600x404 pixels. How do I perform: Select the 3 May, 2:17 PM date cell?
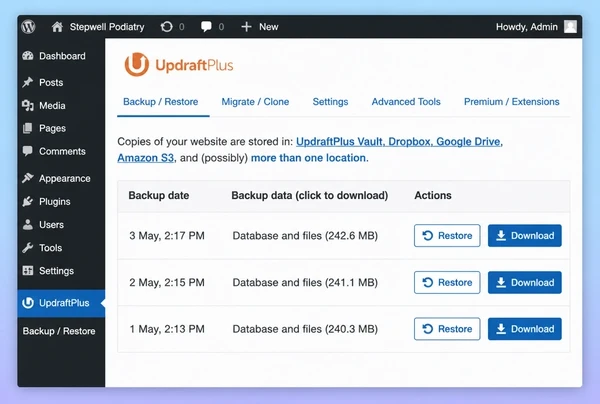click(x=167, y=236)
